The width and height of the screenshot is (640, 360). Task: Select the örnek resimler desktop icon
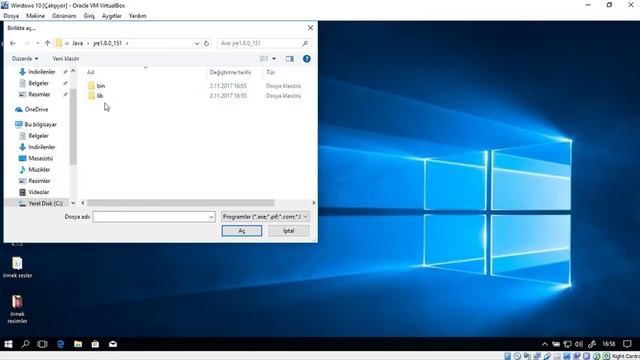point(17,309)
